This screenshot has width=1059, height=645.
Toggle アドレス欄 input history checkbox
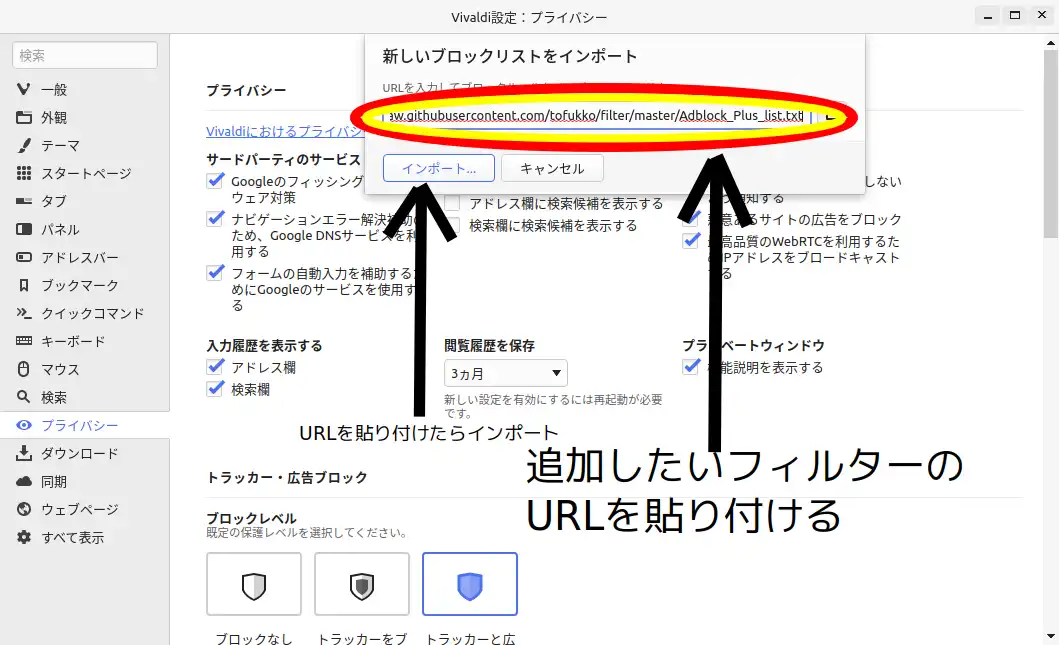[215, 367]
